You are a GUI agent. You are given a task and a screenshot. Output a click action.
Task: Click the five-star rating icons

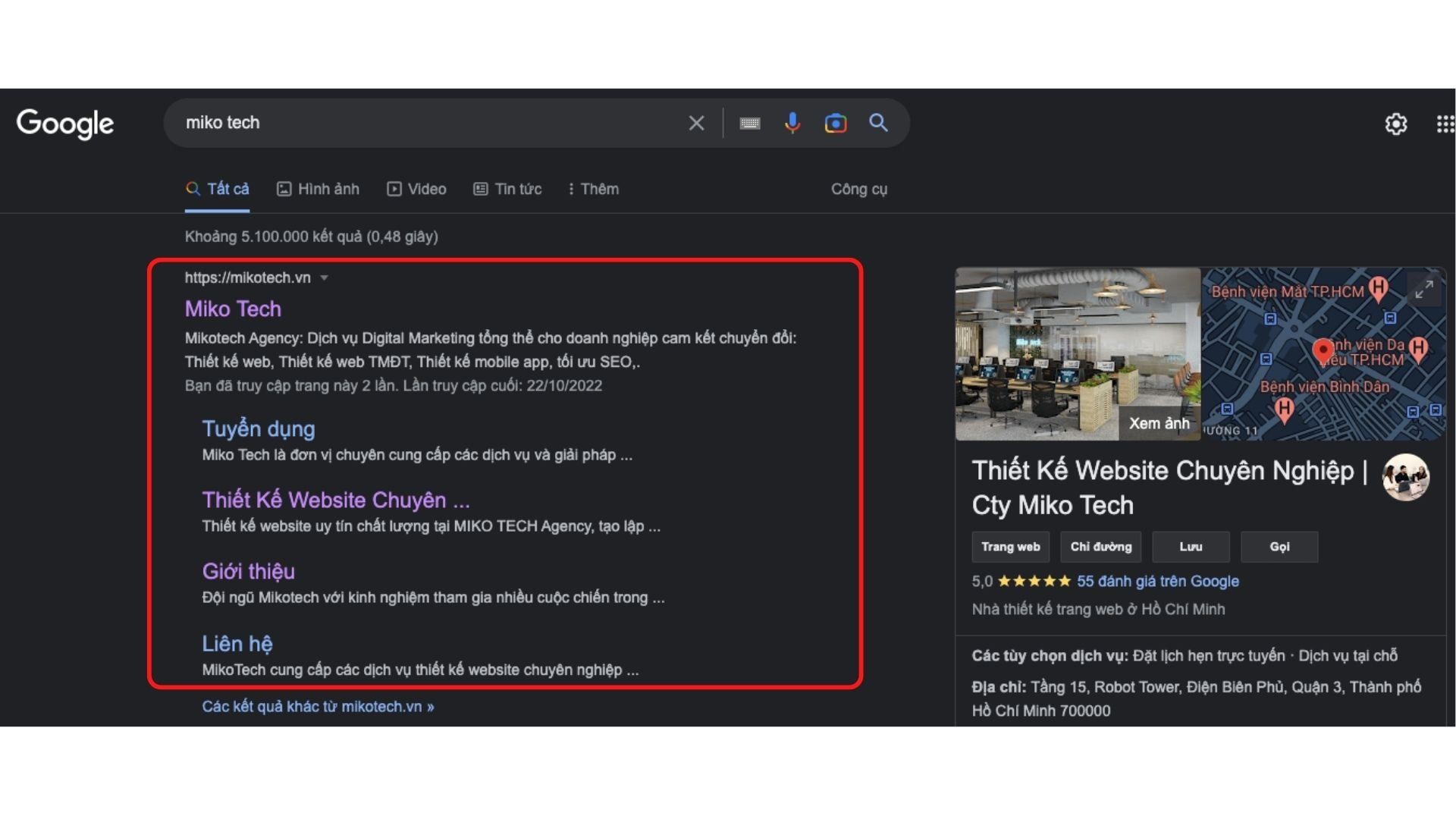click(x=1034, y=581)
